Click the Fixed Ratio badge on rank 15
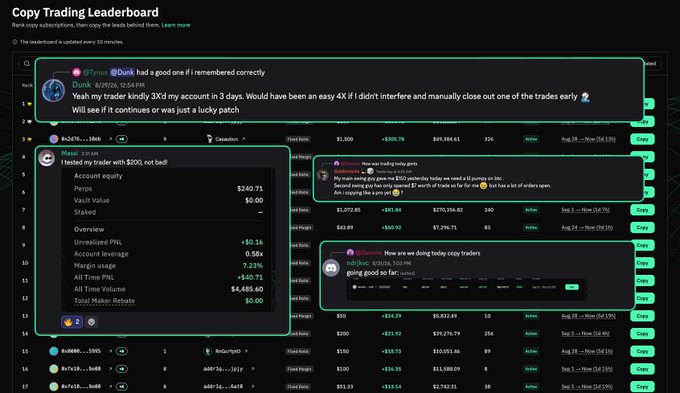 click(298, 351)
